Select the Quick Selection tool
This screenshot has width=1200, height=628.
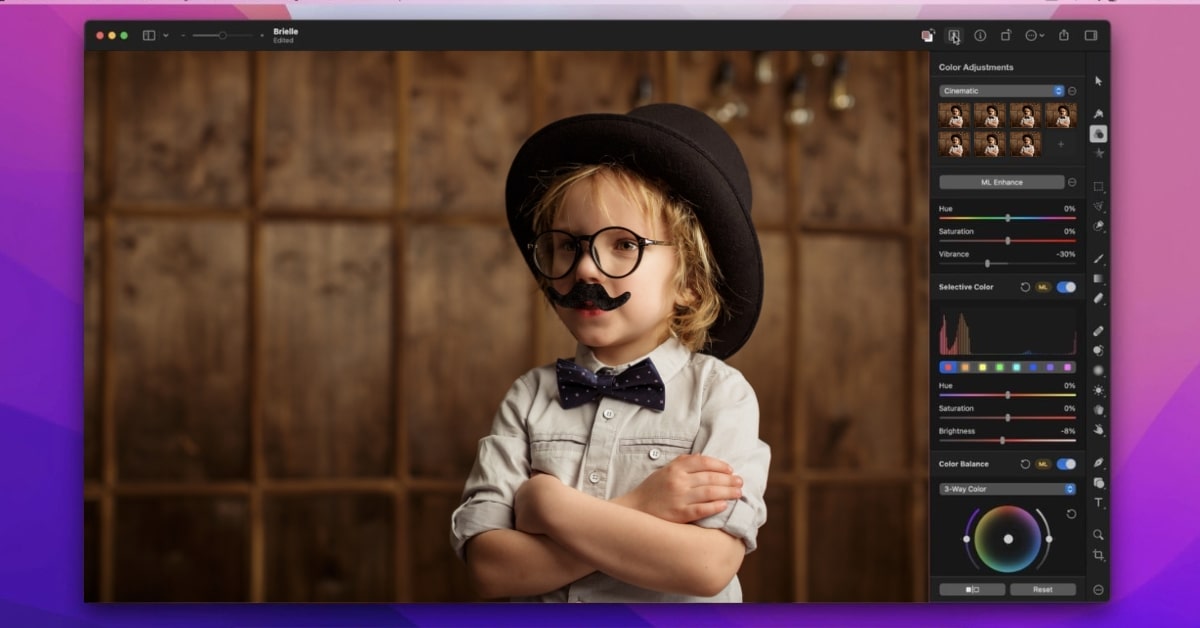(1098, 226)
